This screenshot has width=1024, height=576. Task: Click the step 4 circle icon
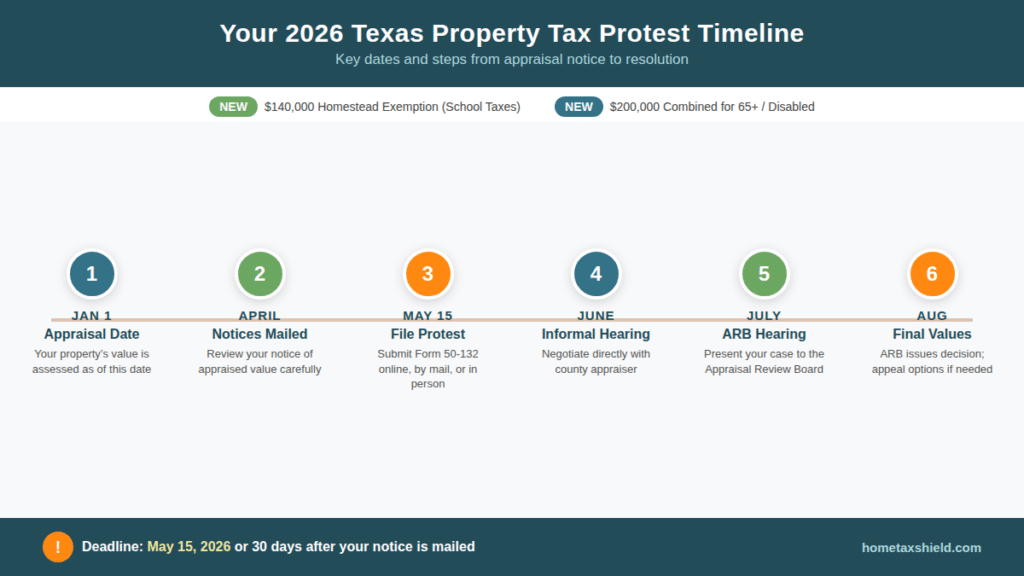(596, 273)
